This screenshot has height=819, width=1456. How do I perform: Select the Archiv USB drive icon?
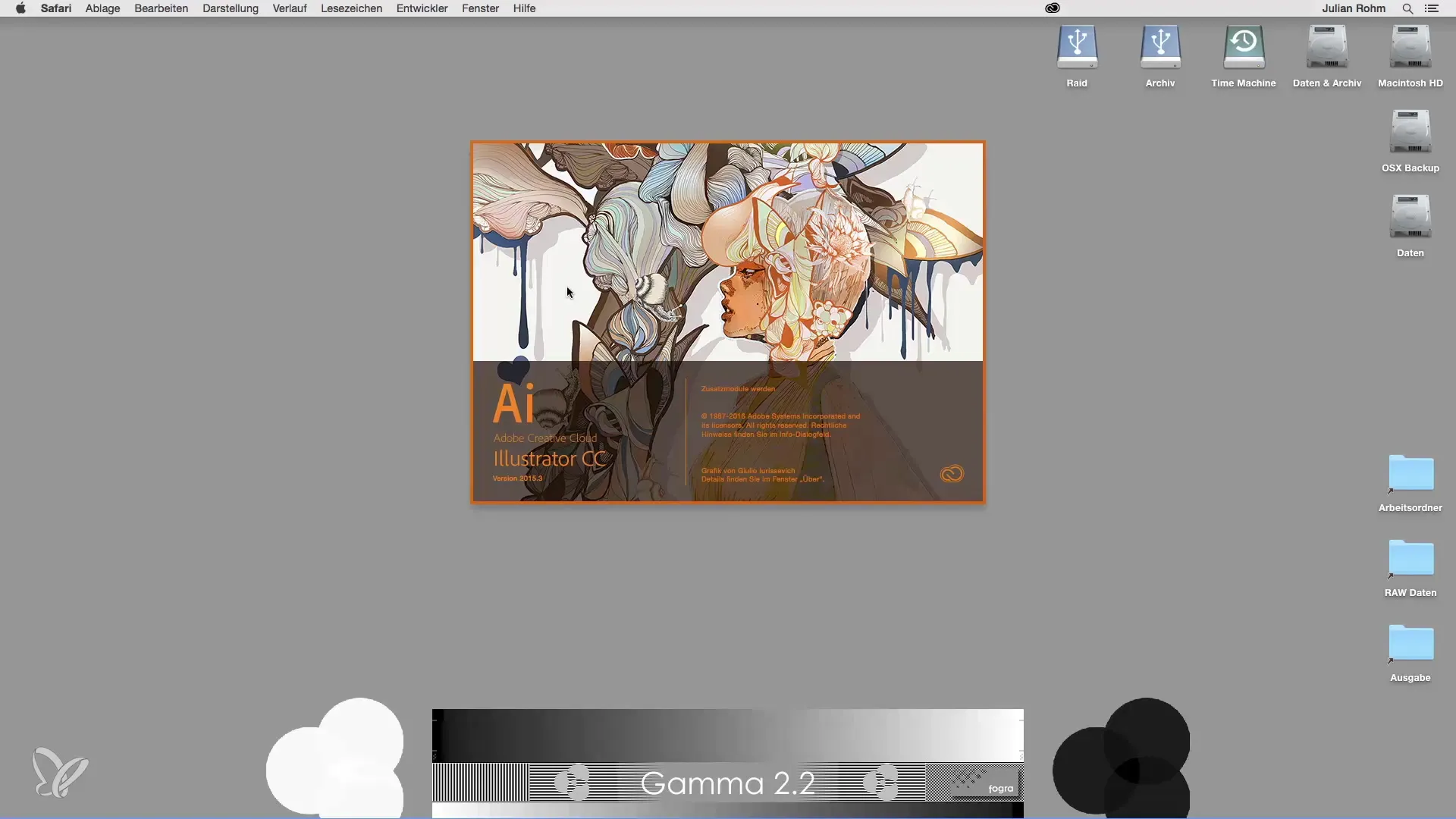[1160, 47]
